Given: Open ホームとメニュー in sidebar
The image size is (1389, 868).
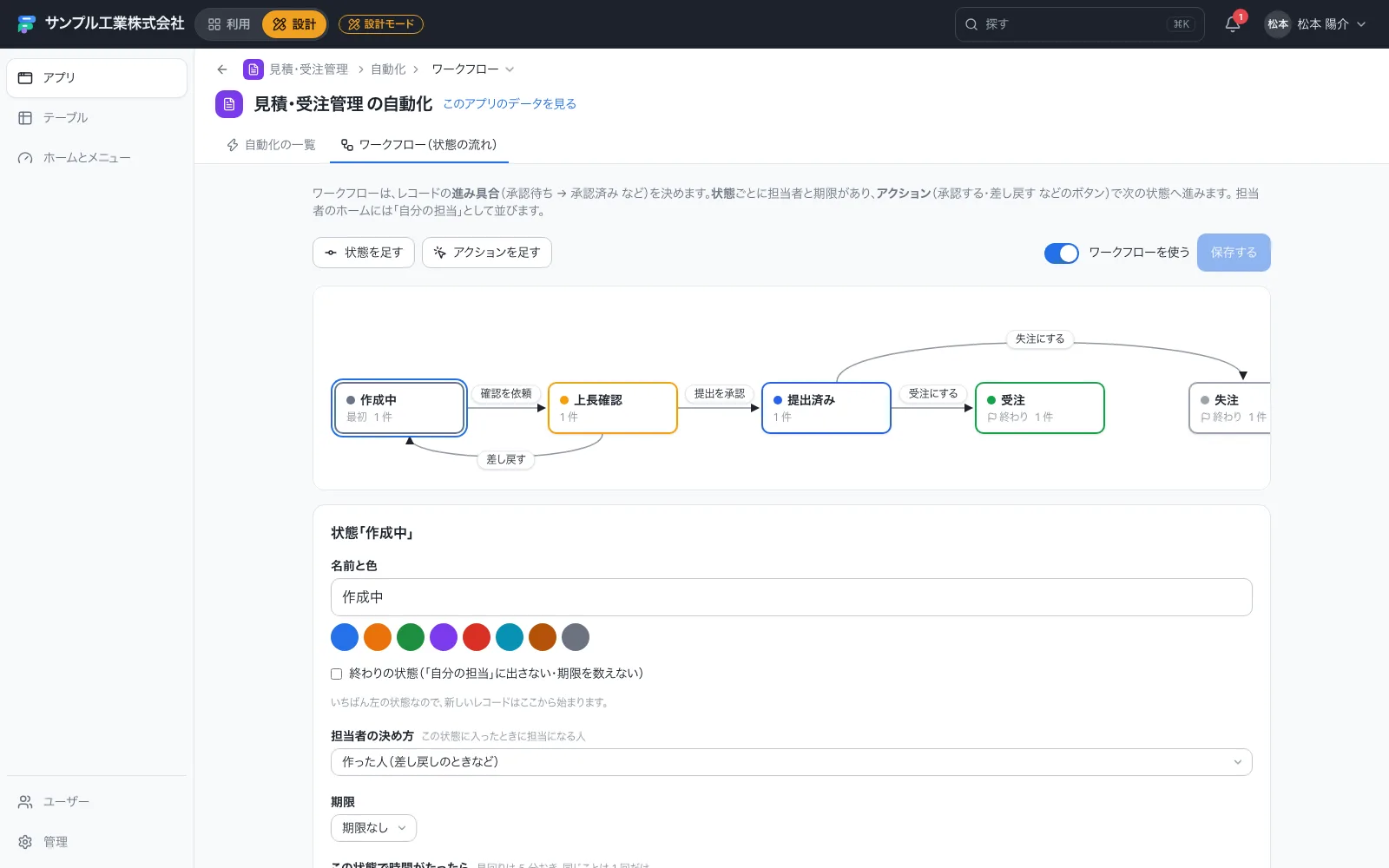Looking at the screenshot, I should pyautogui.click(x=96, y=158).
